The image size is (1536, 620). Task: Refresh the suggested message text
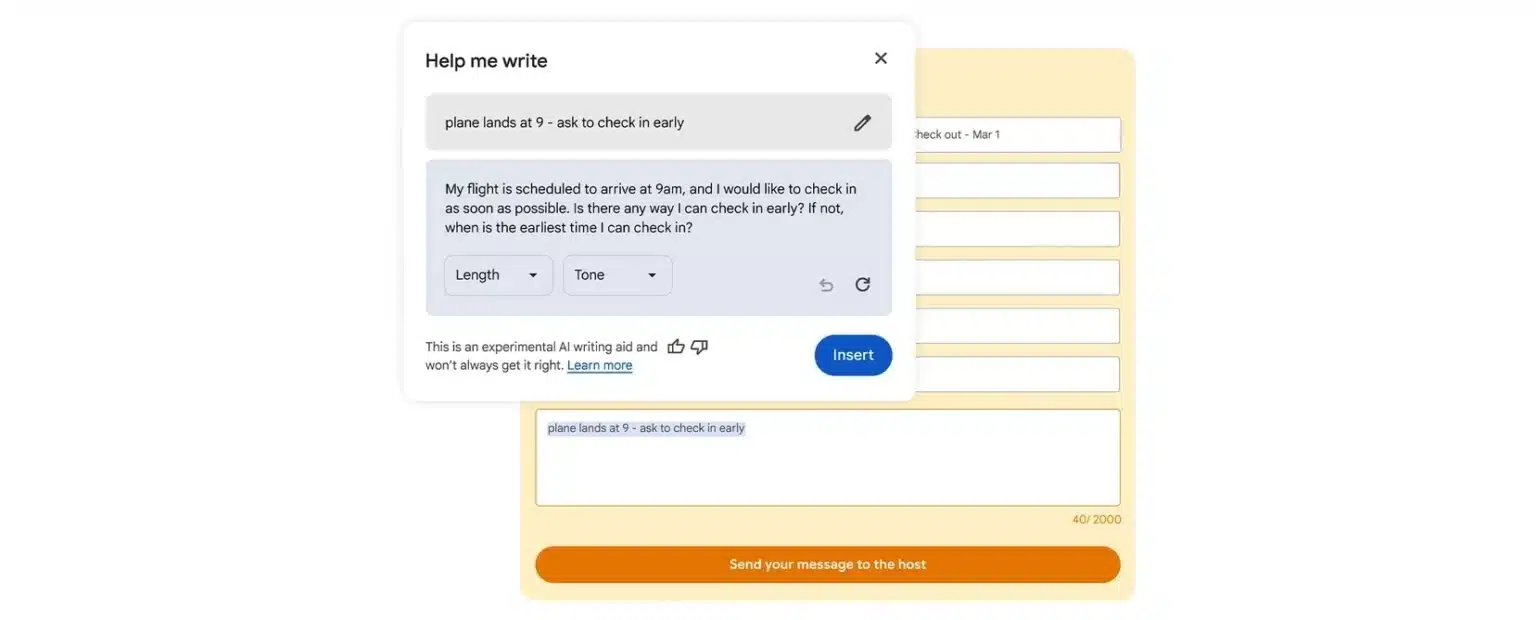pos(862,284)
